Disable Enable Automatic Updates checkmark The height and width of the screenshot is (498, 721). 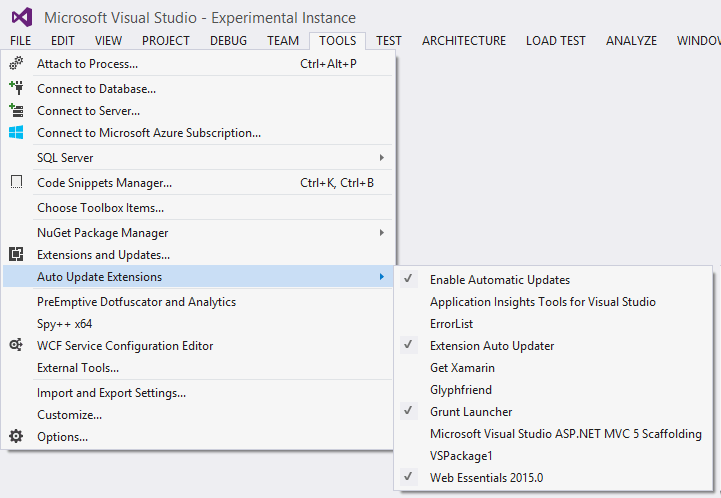pos(409,279)
